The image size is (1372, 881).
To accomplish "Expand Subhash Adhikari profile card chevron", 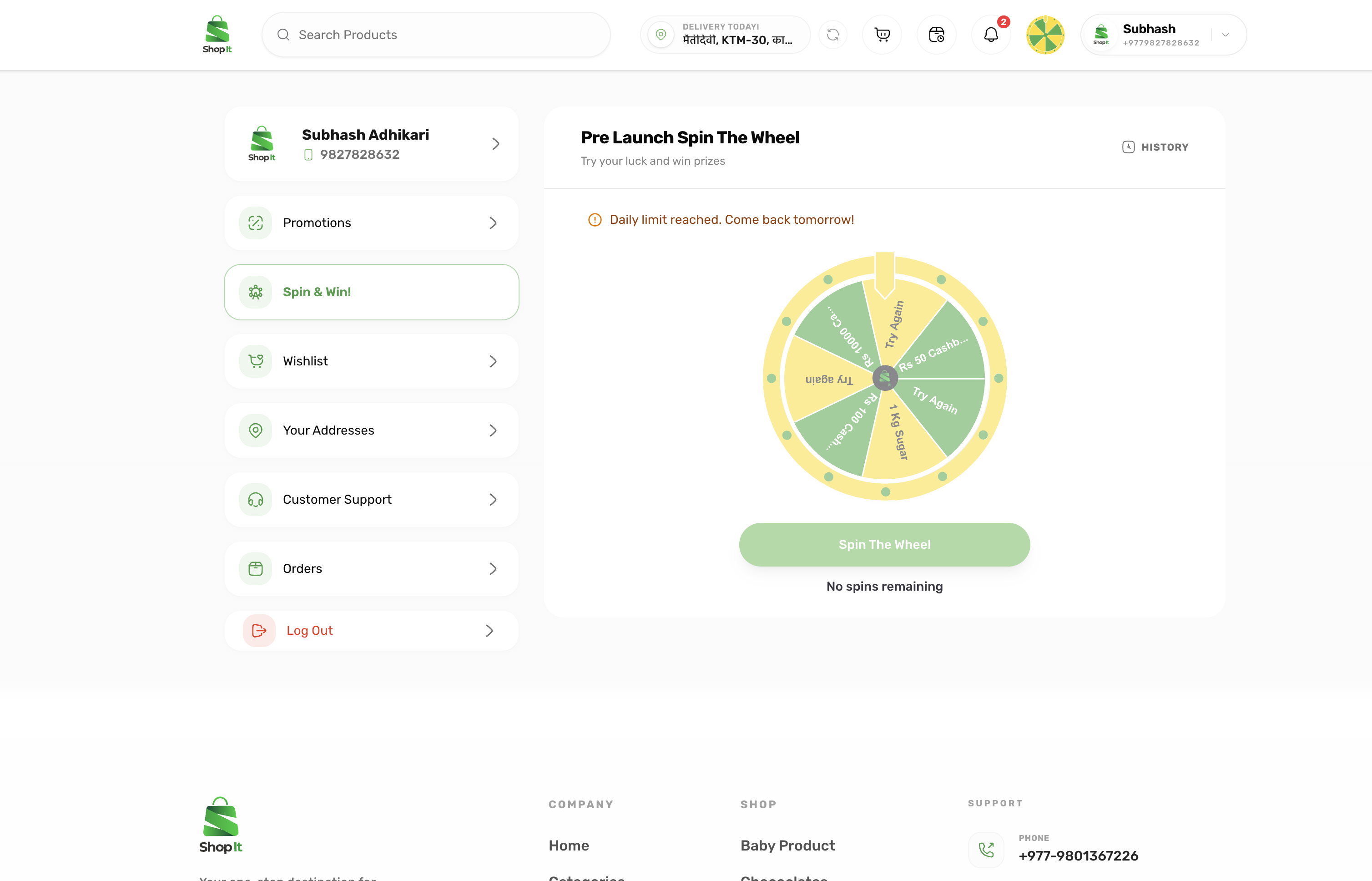I will coord(495,144).
